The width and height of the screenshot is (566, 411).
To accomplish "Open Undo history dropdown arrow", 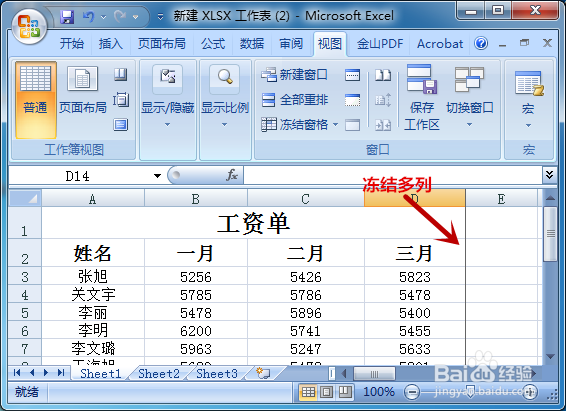I will point(103,17).
